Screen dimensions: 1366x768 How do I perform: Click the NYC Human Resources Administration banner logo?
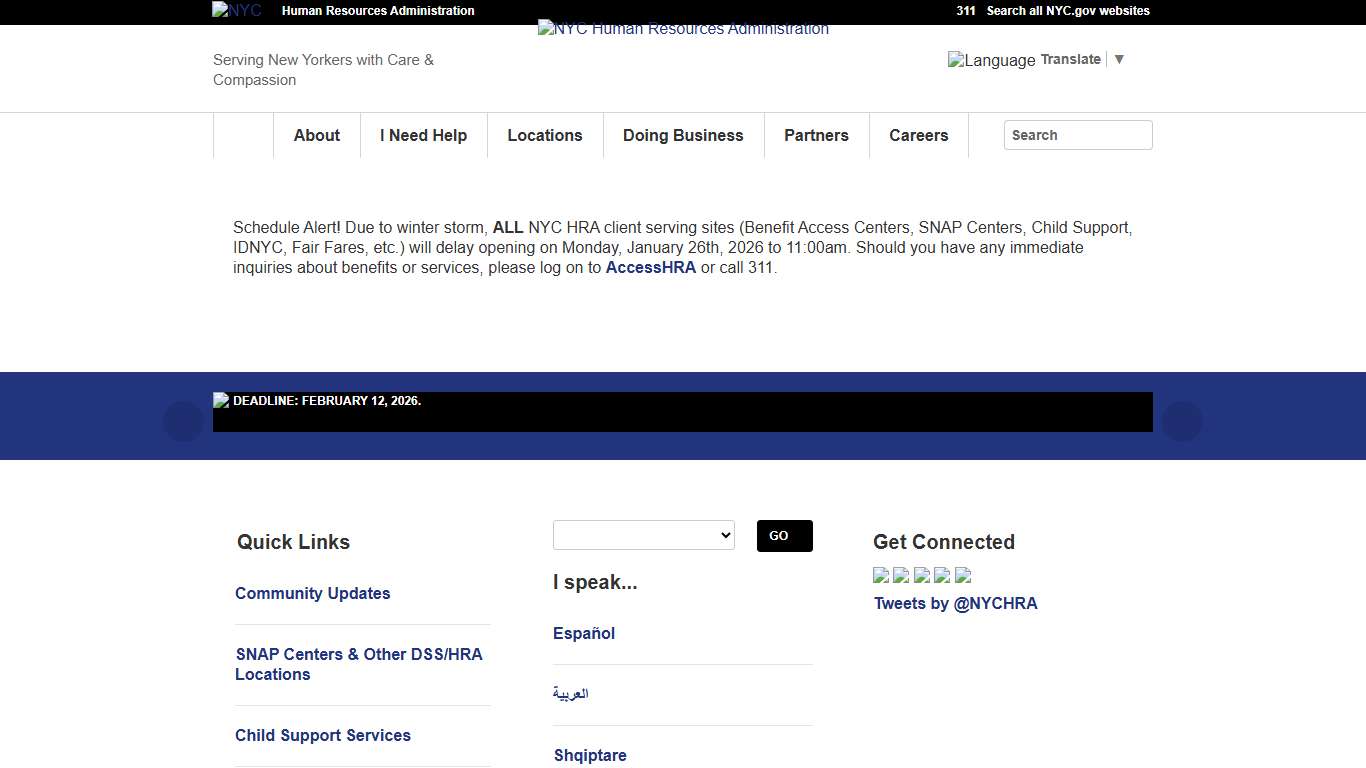(683, 29)
